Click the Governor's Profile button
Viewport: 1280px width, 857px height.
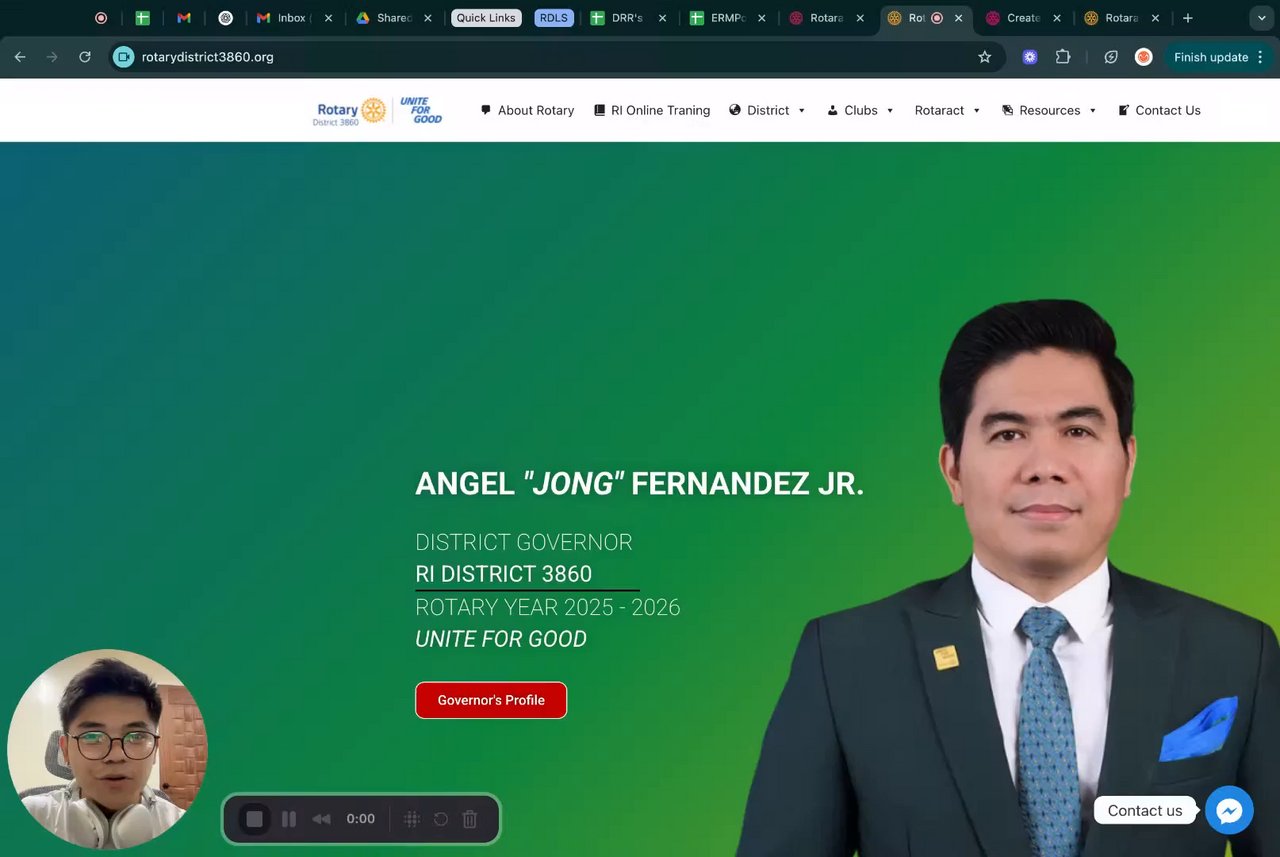491,700
